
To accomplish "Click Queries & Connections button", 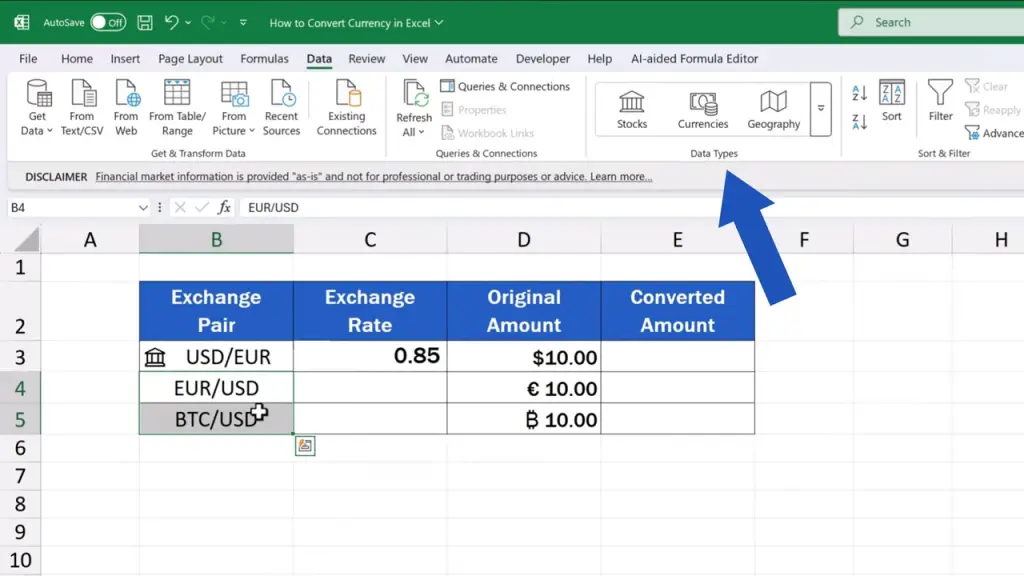I will [x=505, y=87].
